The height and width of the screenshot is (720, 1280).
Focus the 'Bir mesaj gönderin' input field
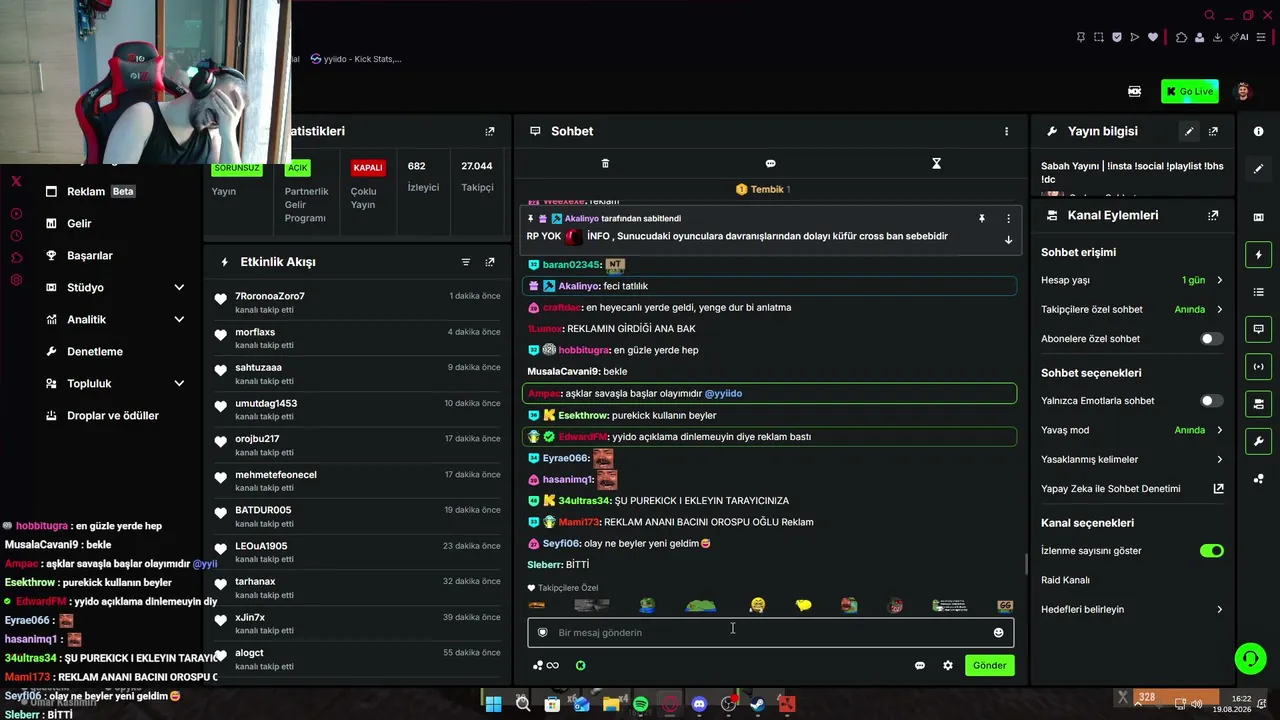pos(770,632)
